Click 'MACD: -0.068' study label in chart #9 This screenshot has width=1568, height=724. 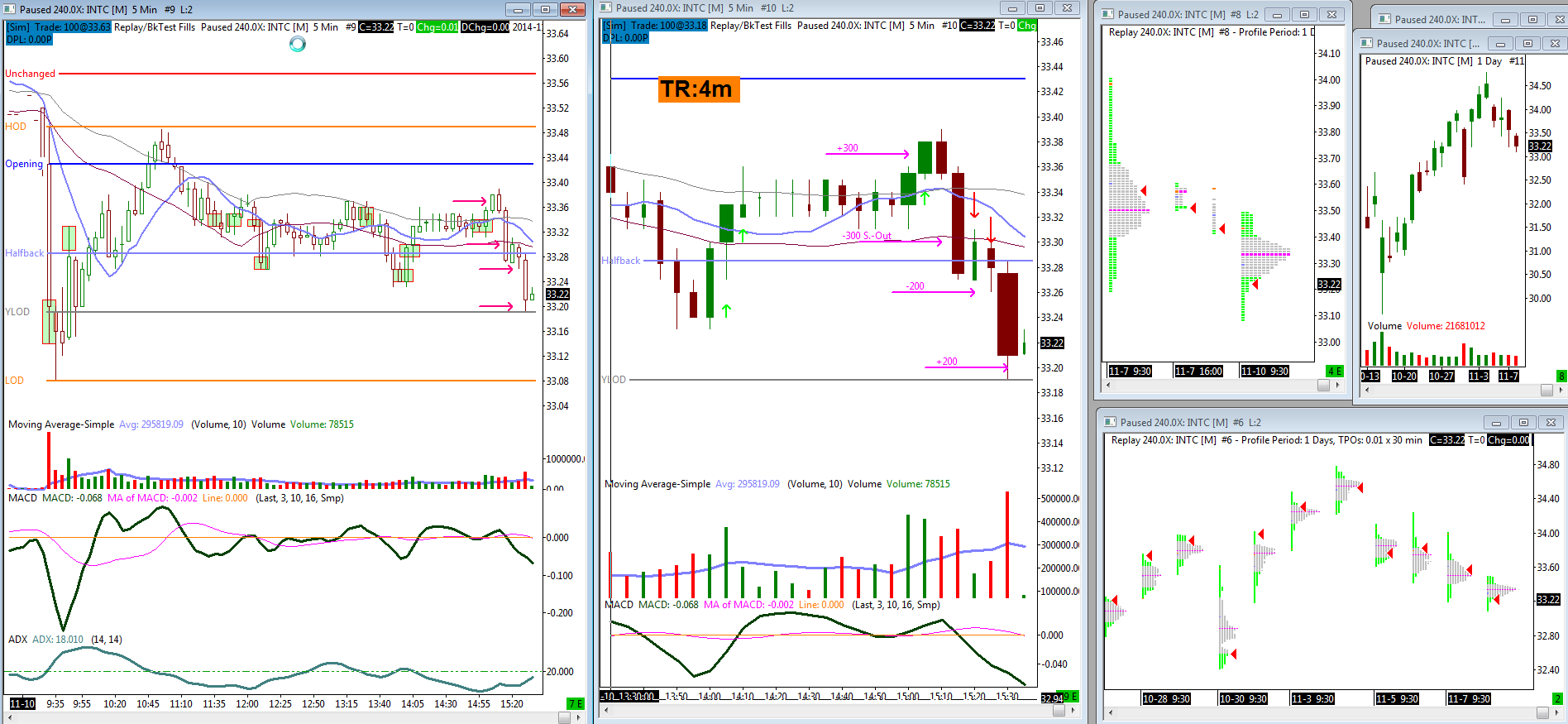72,498
